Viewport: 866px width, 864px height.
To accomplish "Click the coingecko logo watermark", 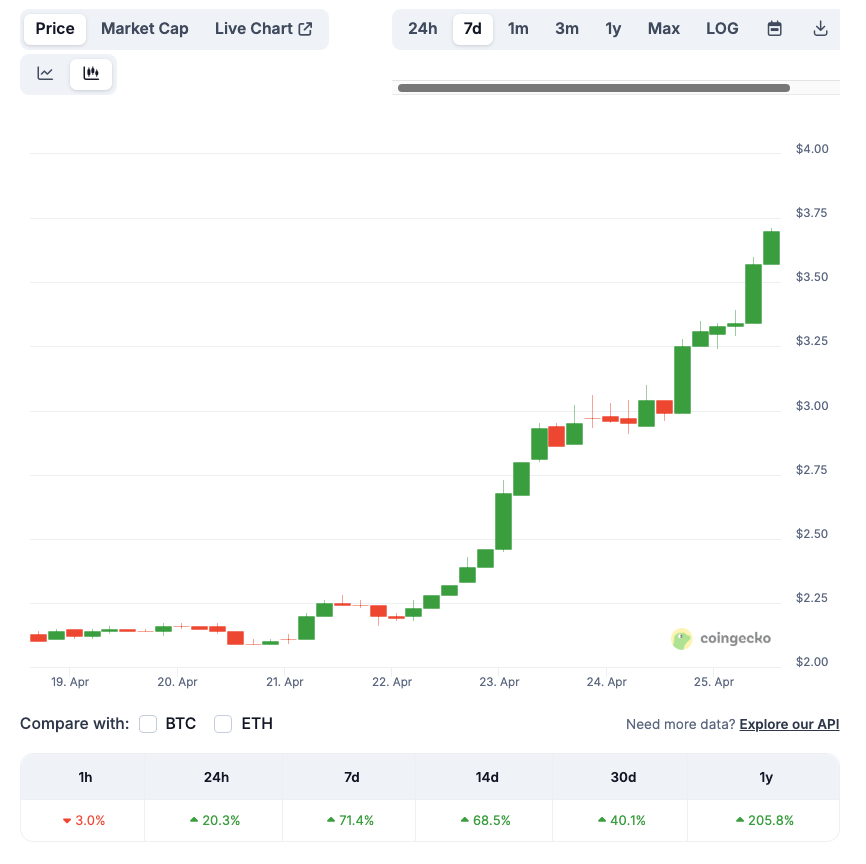I will click(x=721, y=639).
